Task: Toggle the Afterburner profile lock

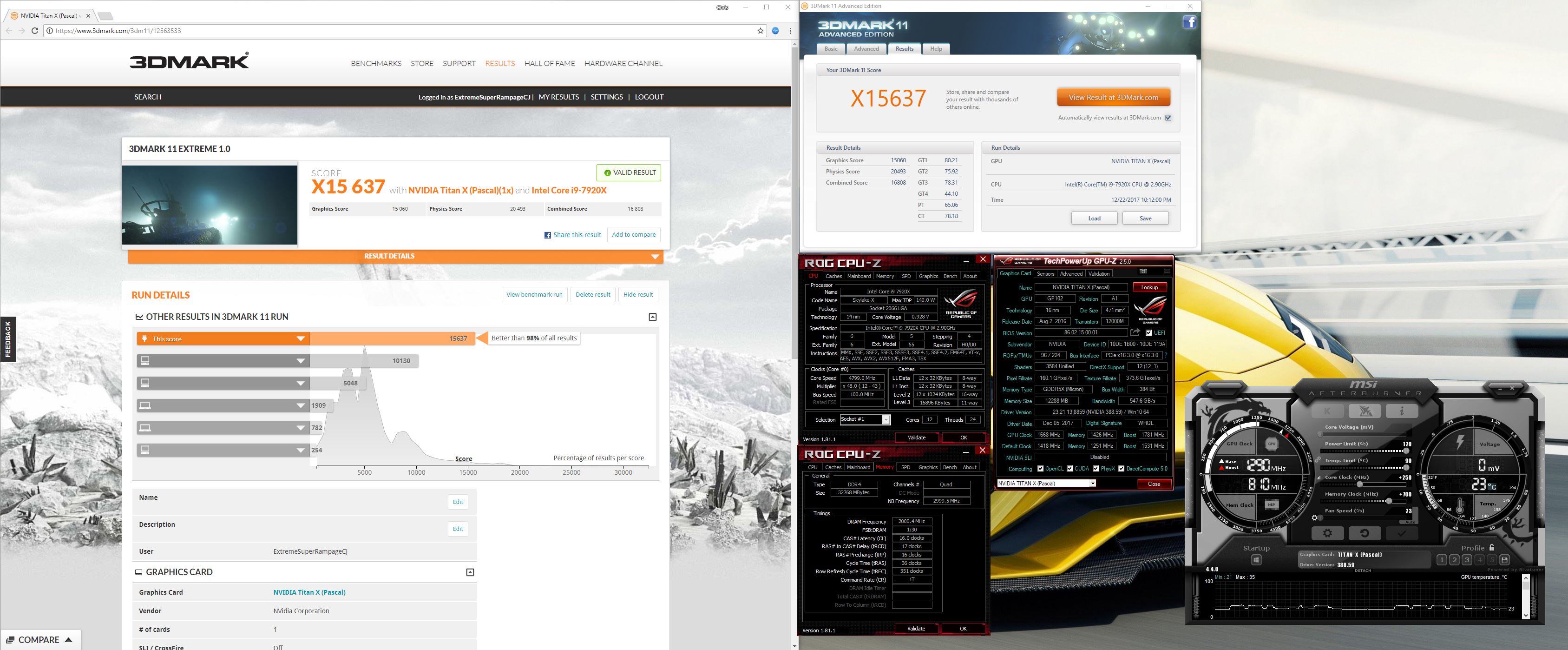Action: click(1491, 548)
